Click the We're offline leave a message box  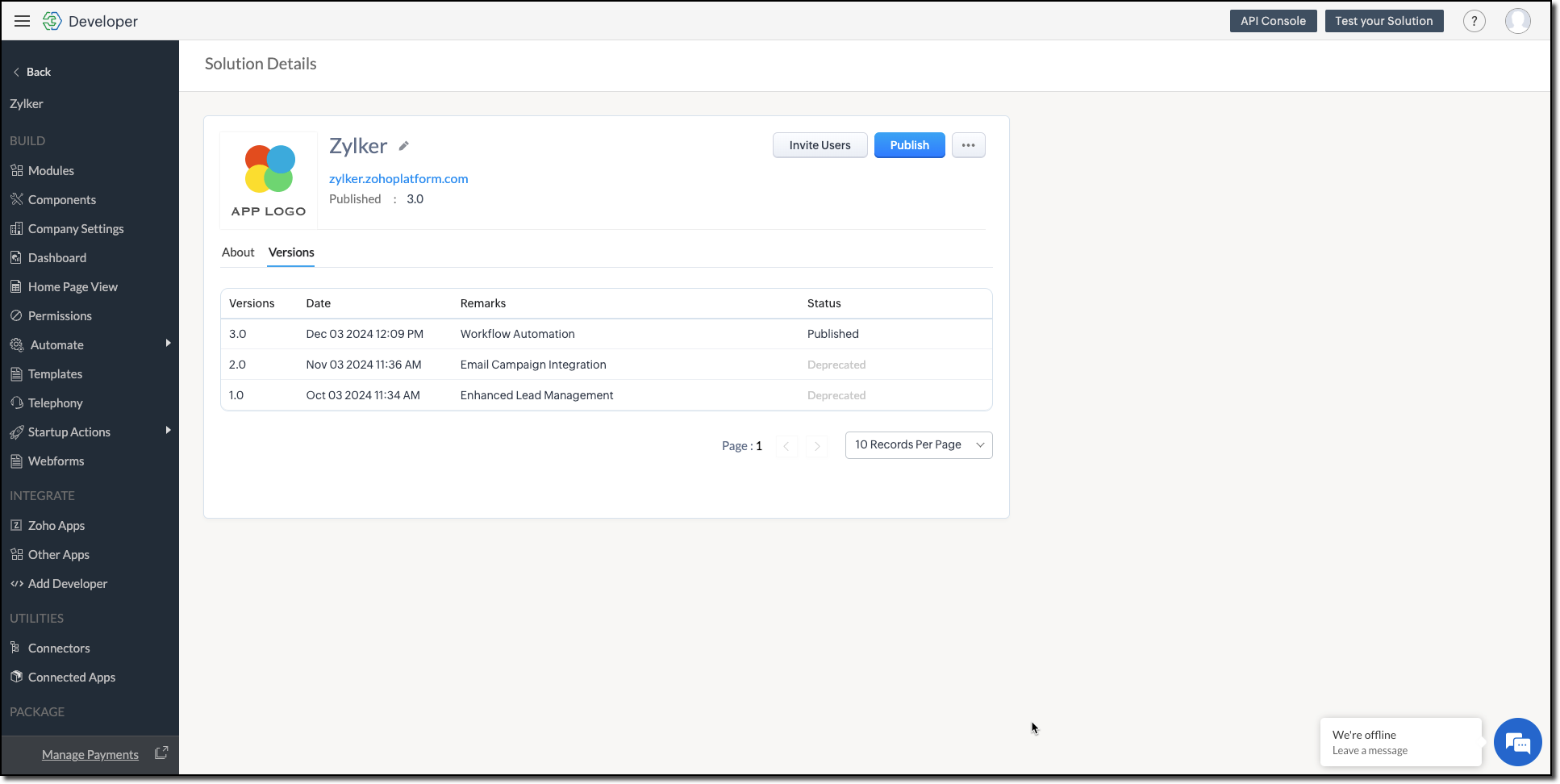(x=1401, y=742)
